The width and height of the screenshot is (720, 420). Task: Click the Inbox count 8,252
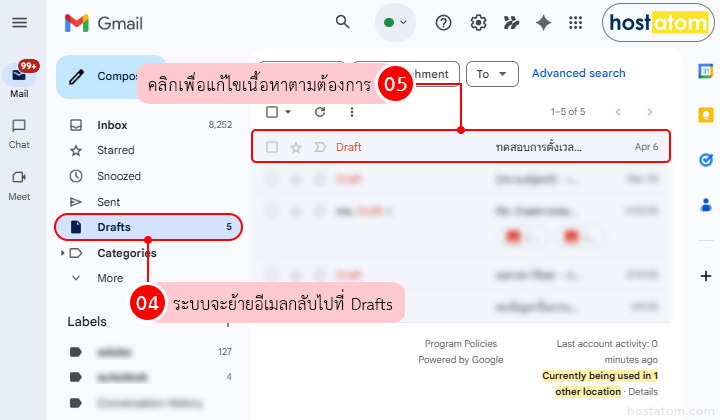(x=220, y=125)
